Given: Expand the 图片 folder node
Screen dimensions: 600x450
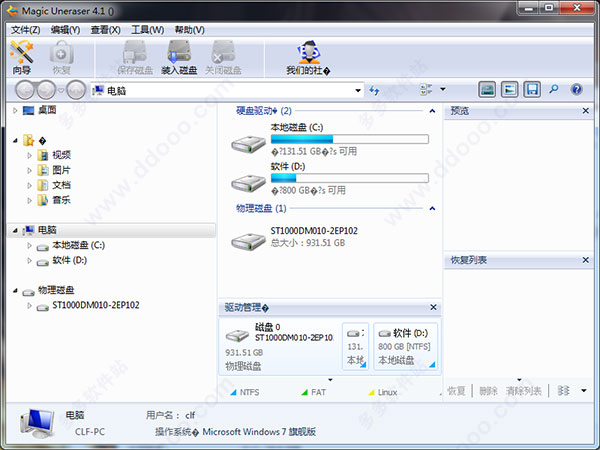Looking at the screenshot, I should [29, 170].
